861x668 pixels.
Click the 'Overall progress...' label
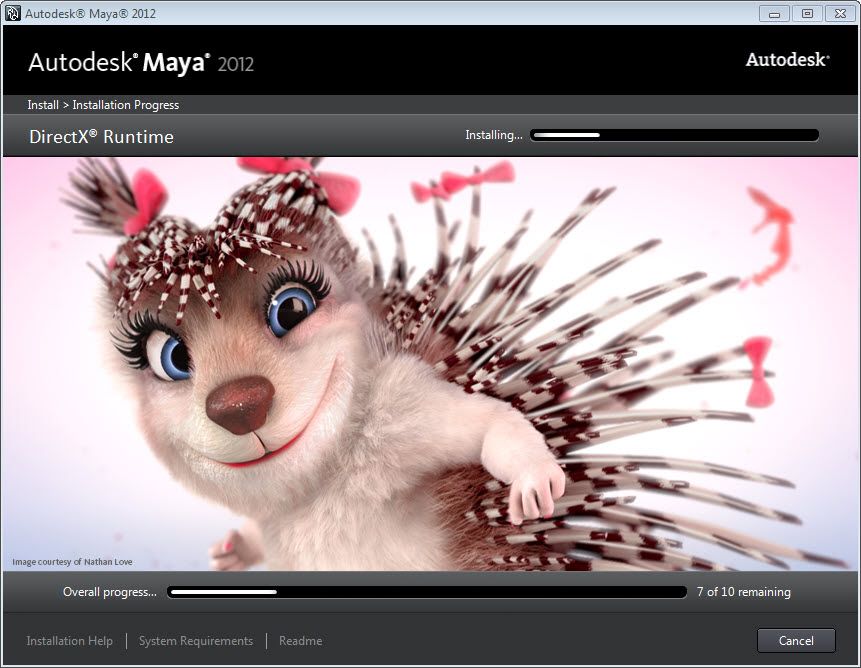click(110, 592)
